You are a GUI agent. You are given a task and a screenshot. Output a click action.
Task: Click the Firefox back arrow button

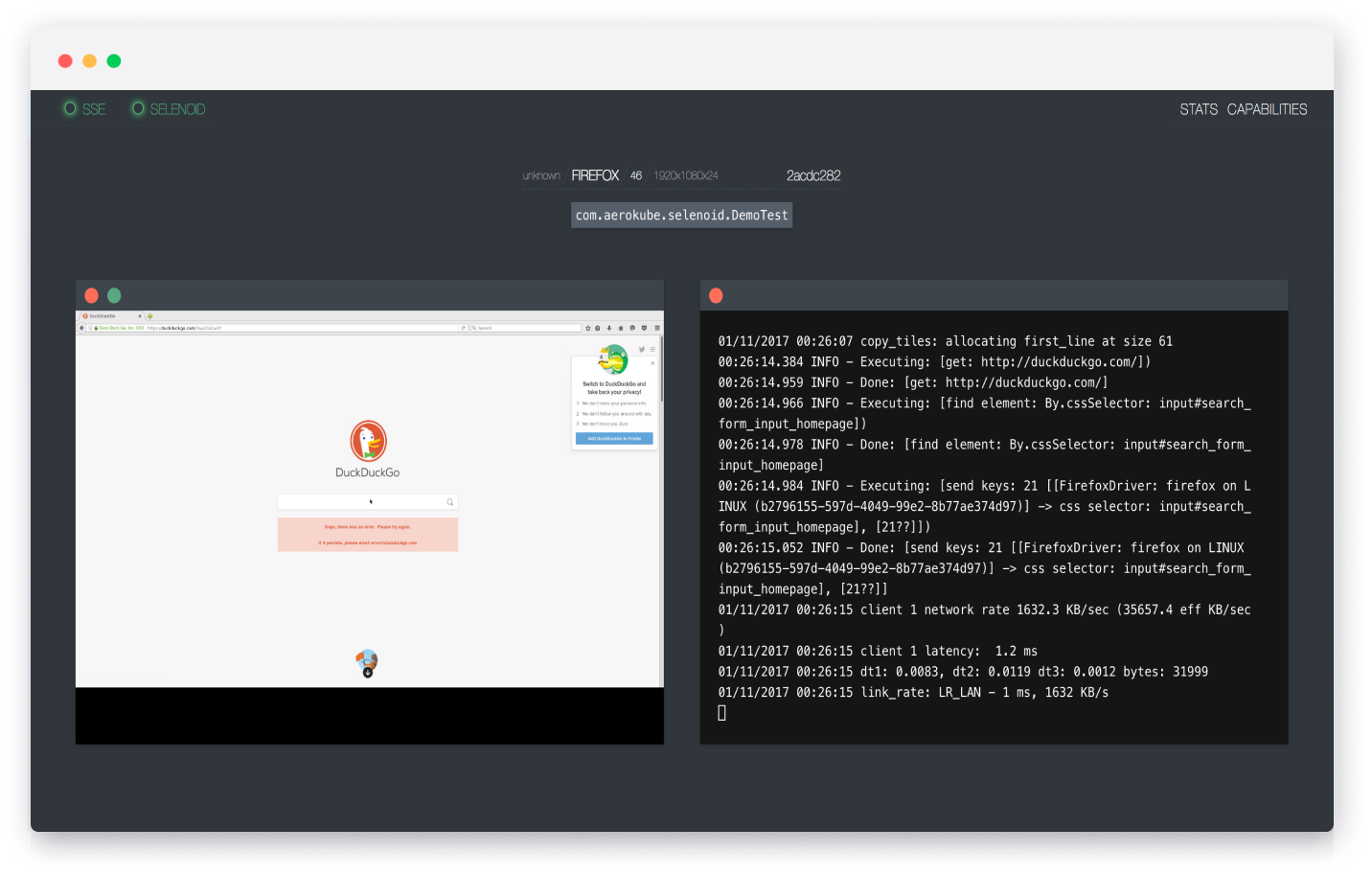pyautogui.click(x=82, y=328)
